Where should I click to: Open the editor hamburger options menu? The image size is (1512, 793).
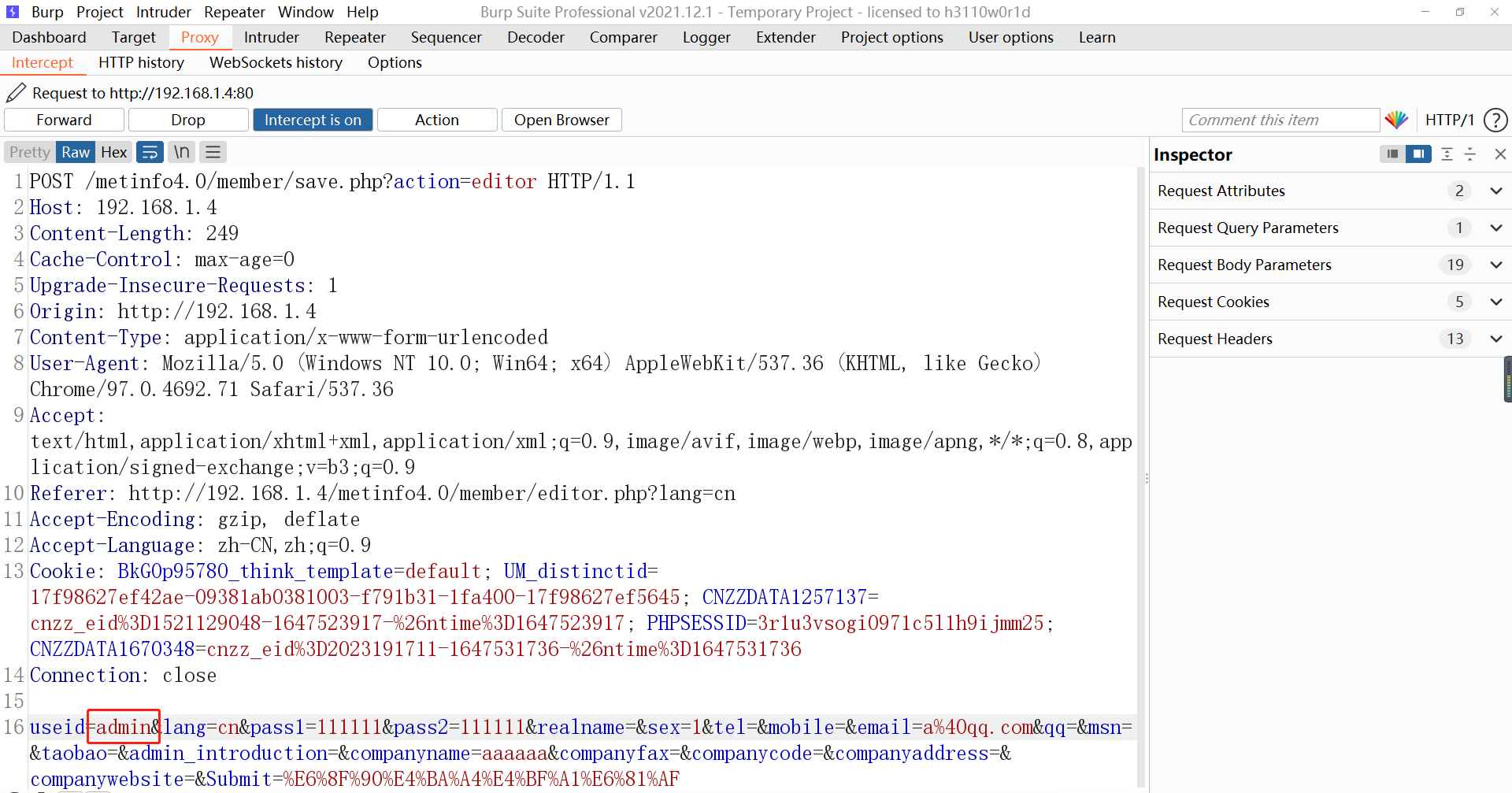click(213, 152)
